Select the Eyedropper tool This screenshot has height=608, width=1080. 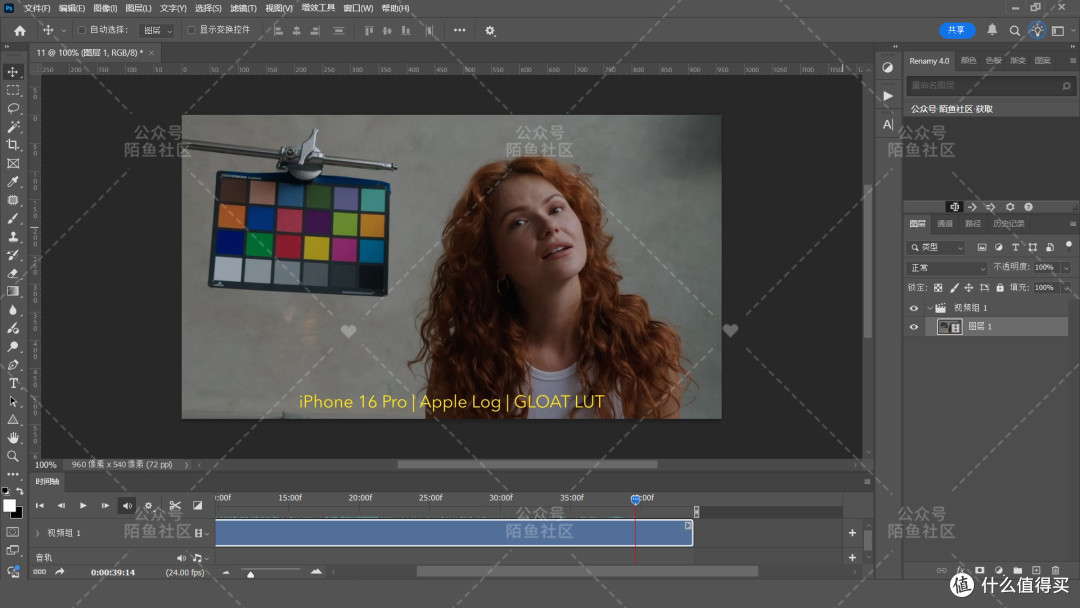(13, 182)
